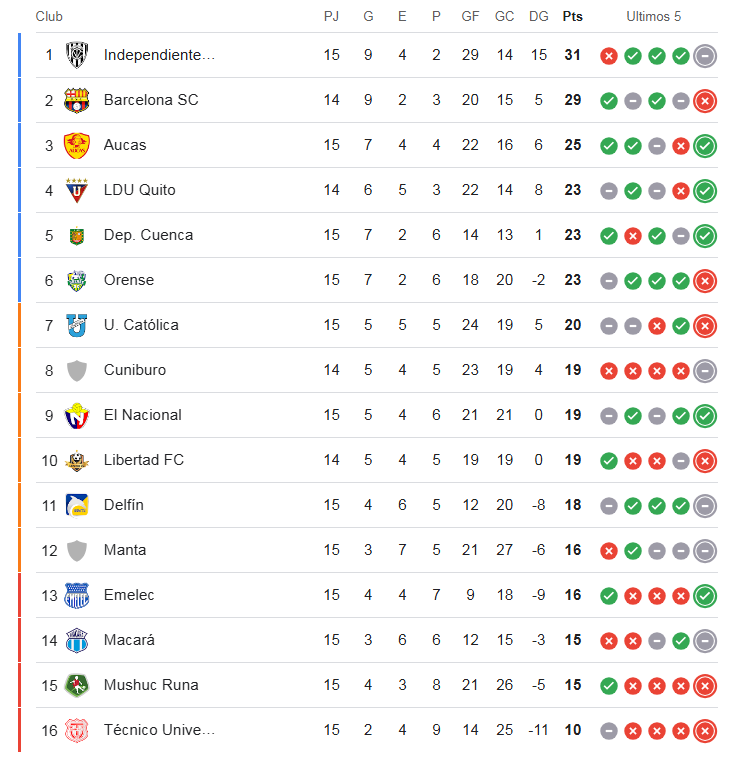Click the Delfín dolphin logo
This screenshot has width=737, height=762.
click(x=77, y=505)
